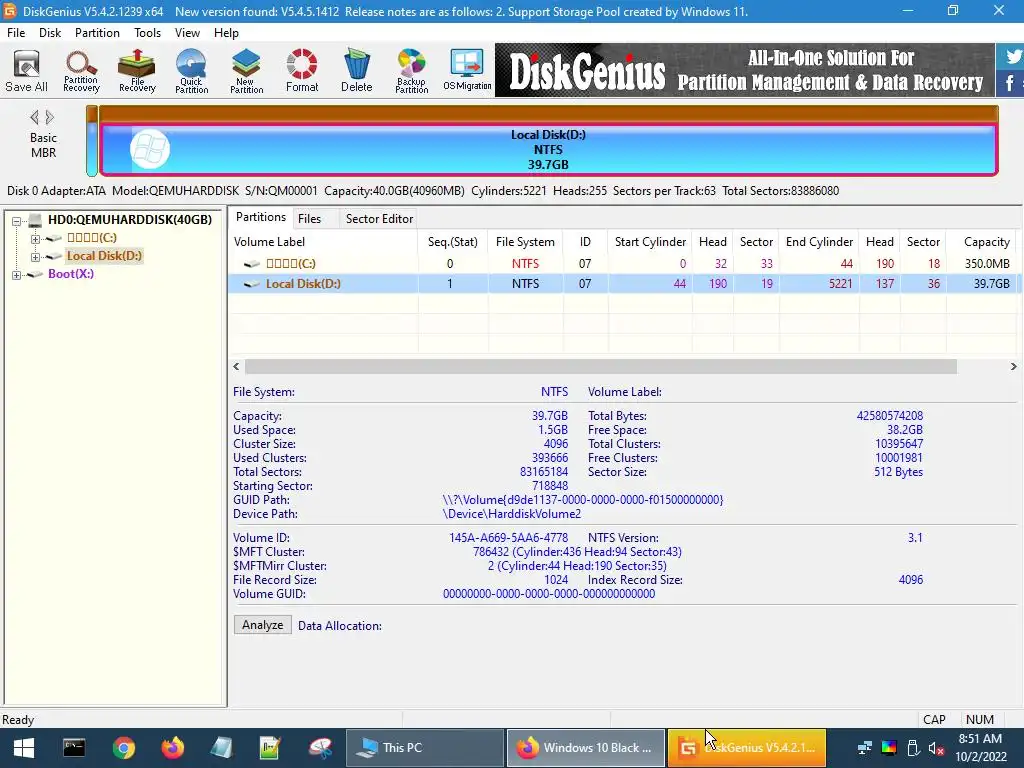Switch to the Files tab
The width and height of the screenshot is (1024, 768).
(x=310, y=219)
